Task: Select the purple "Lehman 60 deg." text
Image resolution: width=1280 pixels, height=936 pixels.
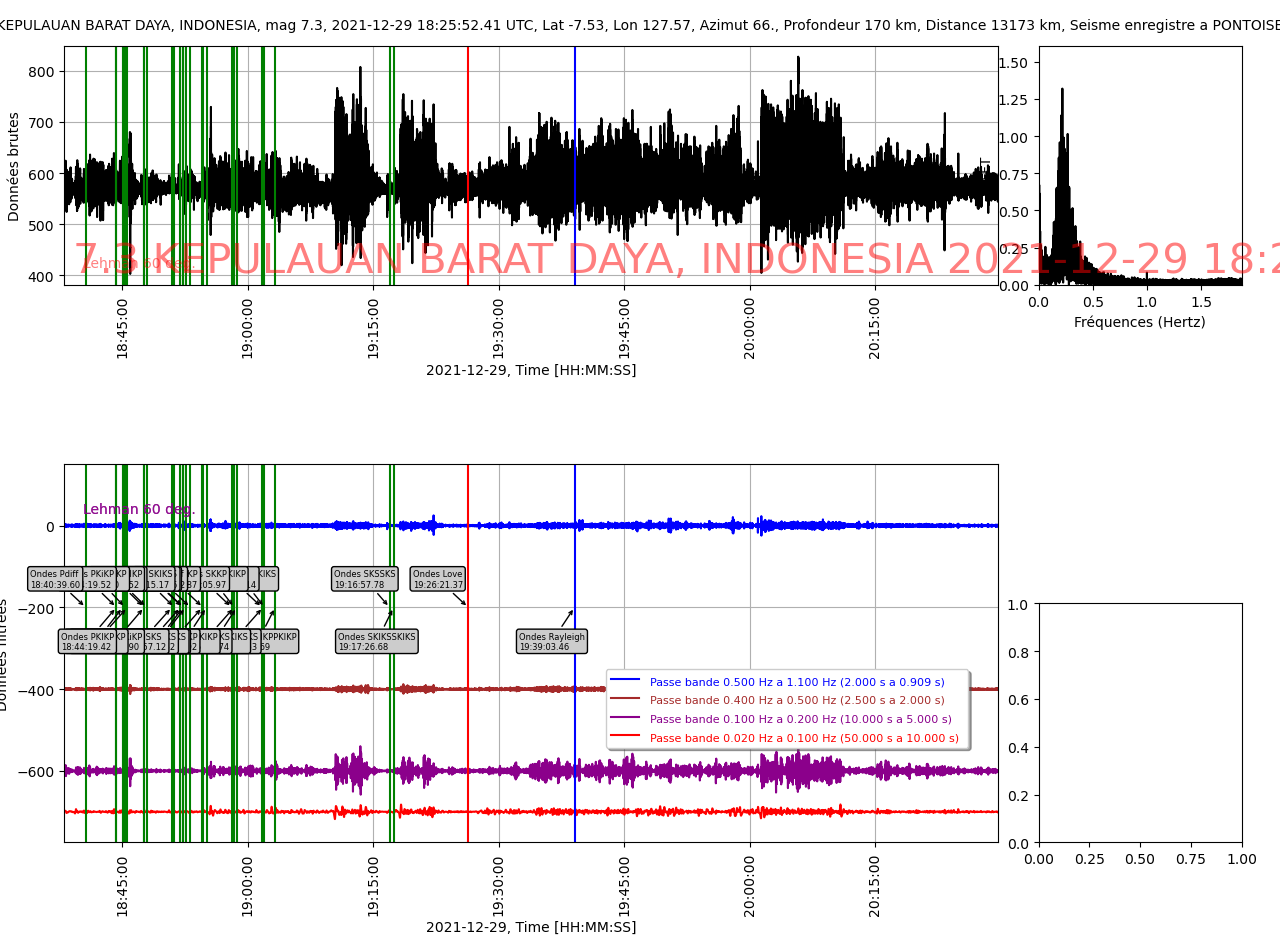Action: [x=139, y=509]
